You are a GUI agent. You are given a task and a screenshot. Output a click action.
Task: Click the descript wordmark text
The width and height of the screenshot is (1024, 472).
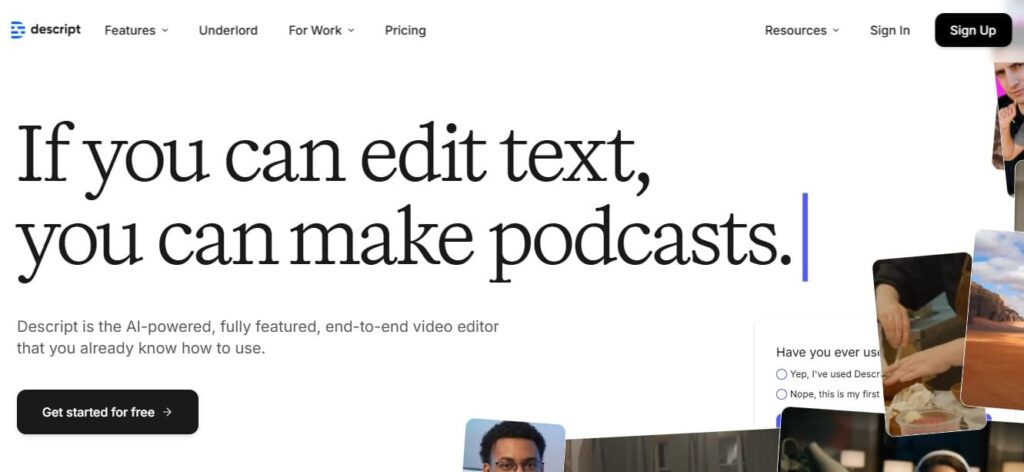click(56, 30)
